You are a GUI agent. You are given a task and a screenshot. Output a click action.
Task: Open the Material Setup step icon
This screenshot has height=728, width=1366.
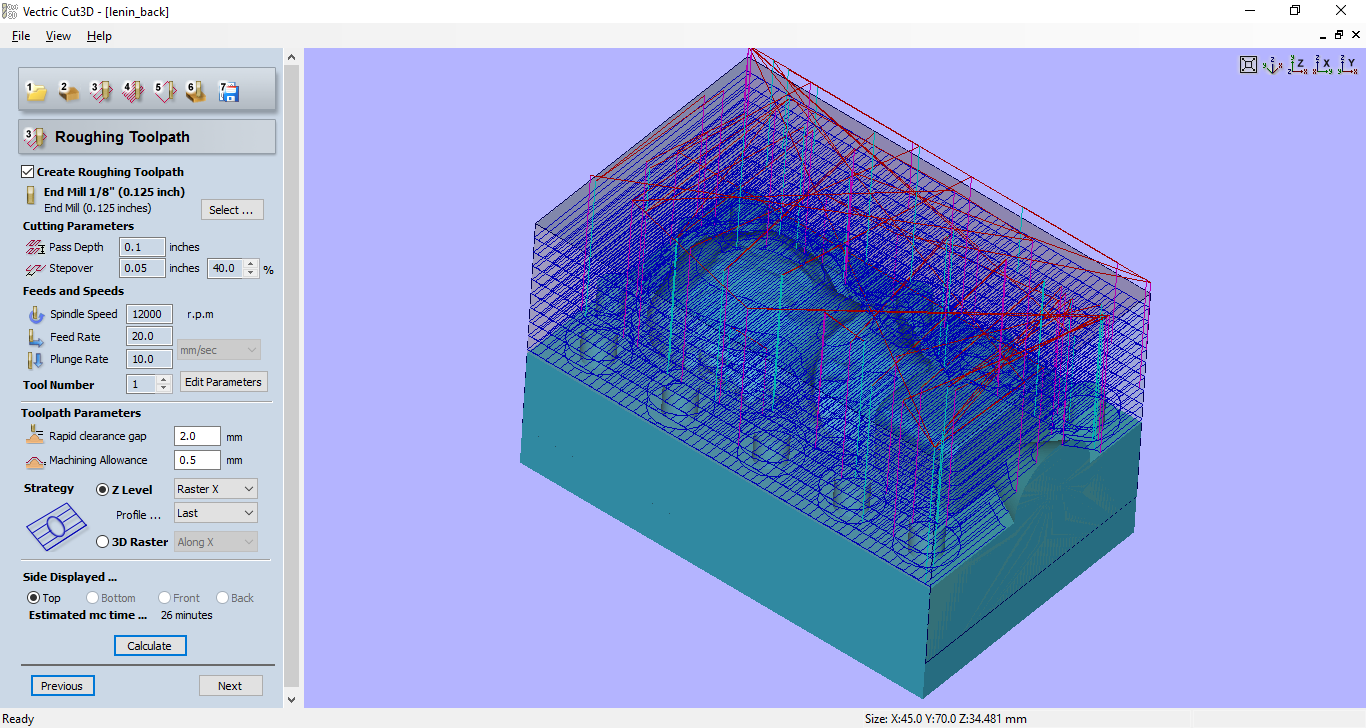(68, 92)
